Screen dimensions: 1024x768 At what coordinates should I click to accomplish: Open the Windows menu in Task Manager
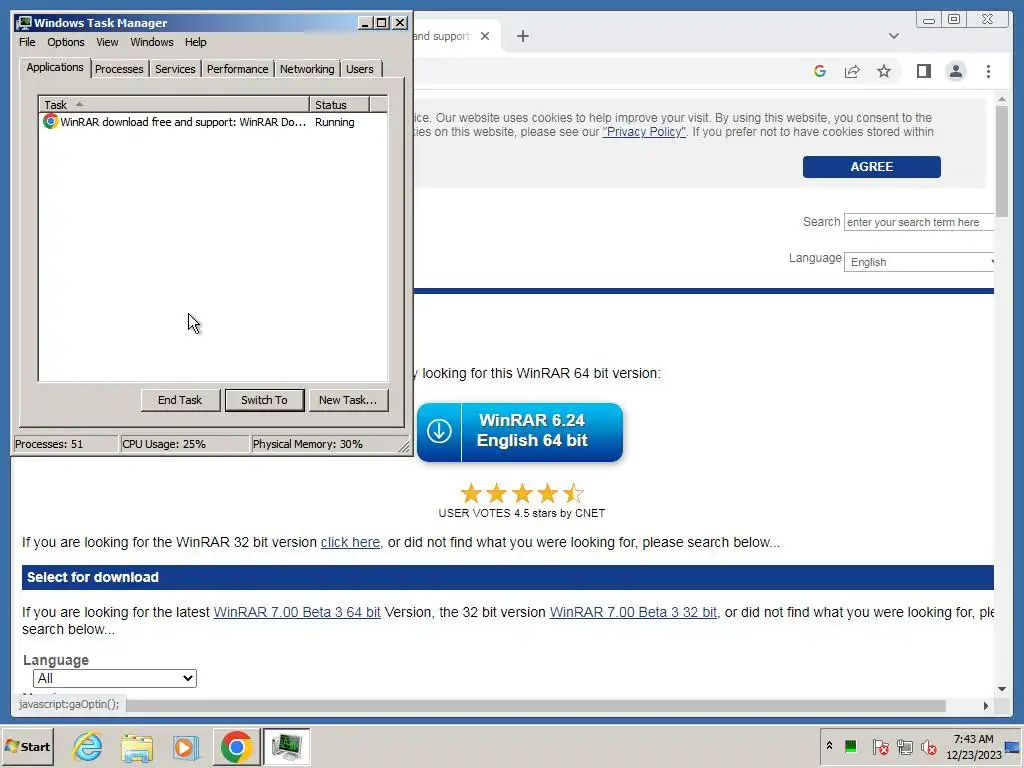(x=152, y=42)
